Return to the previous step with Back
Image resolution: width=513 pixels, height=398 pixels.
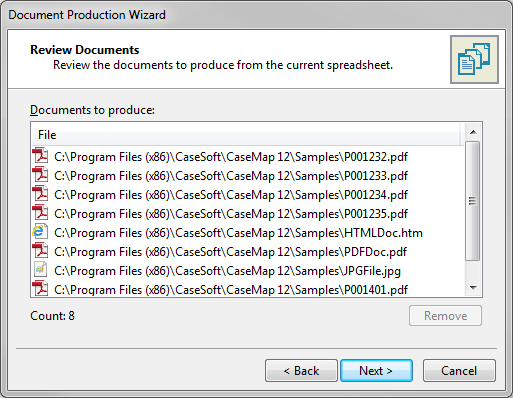coord(301,371)
